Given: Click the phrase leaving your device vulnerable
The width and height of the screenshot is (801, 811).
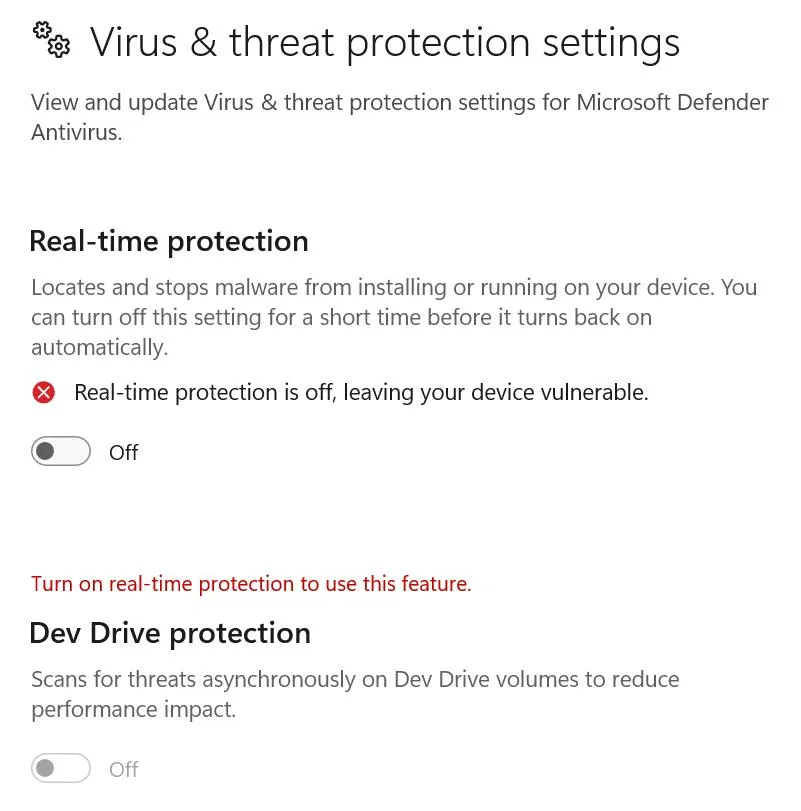Looking at the screenshot, I should click(496, 393).
